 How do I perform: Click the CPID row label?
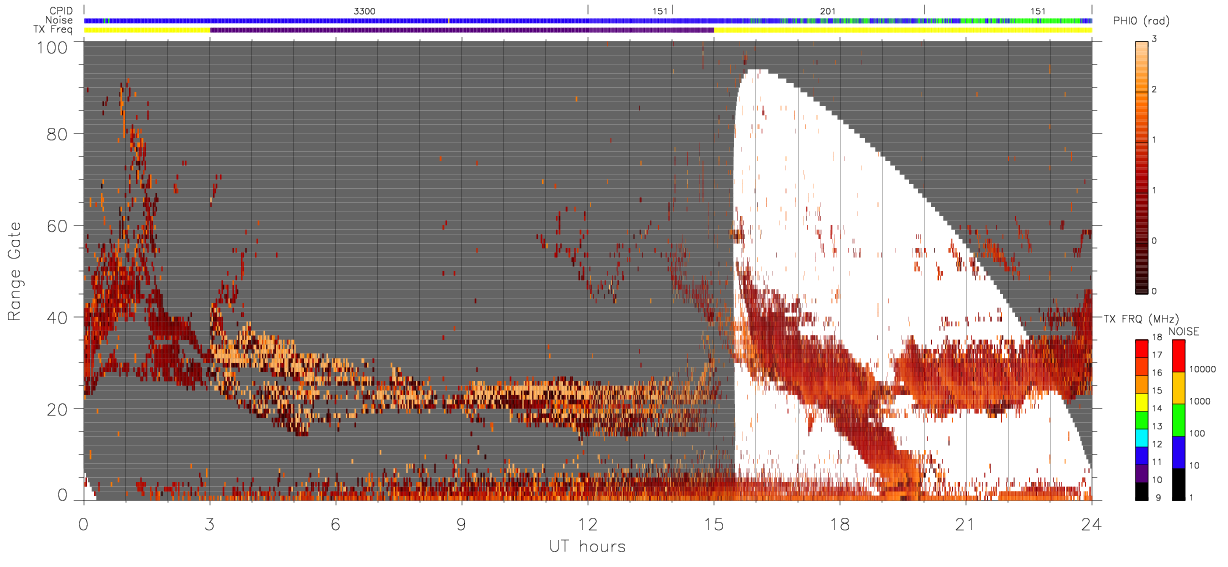pos(62,11)
